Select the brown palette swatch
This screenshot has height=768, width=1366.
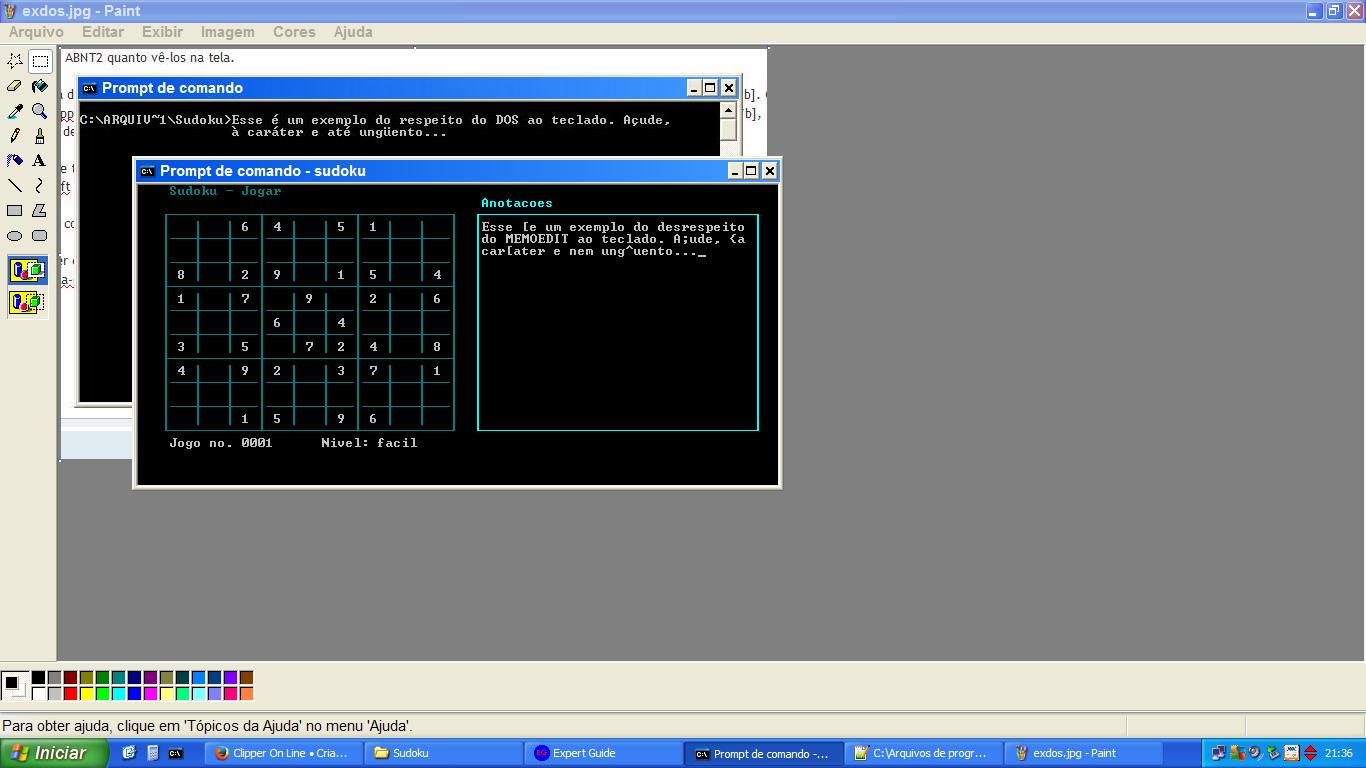click(x=246, y=678)
